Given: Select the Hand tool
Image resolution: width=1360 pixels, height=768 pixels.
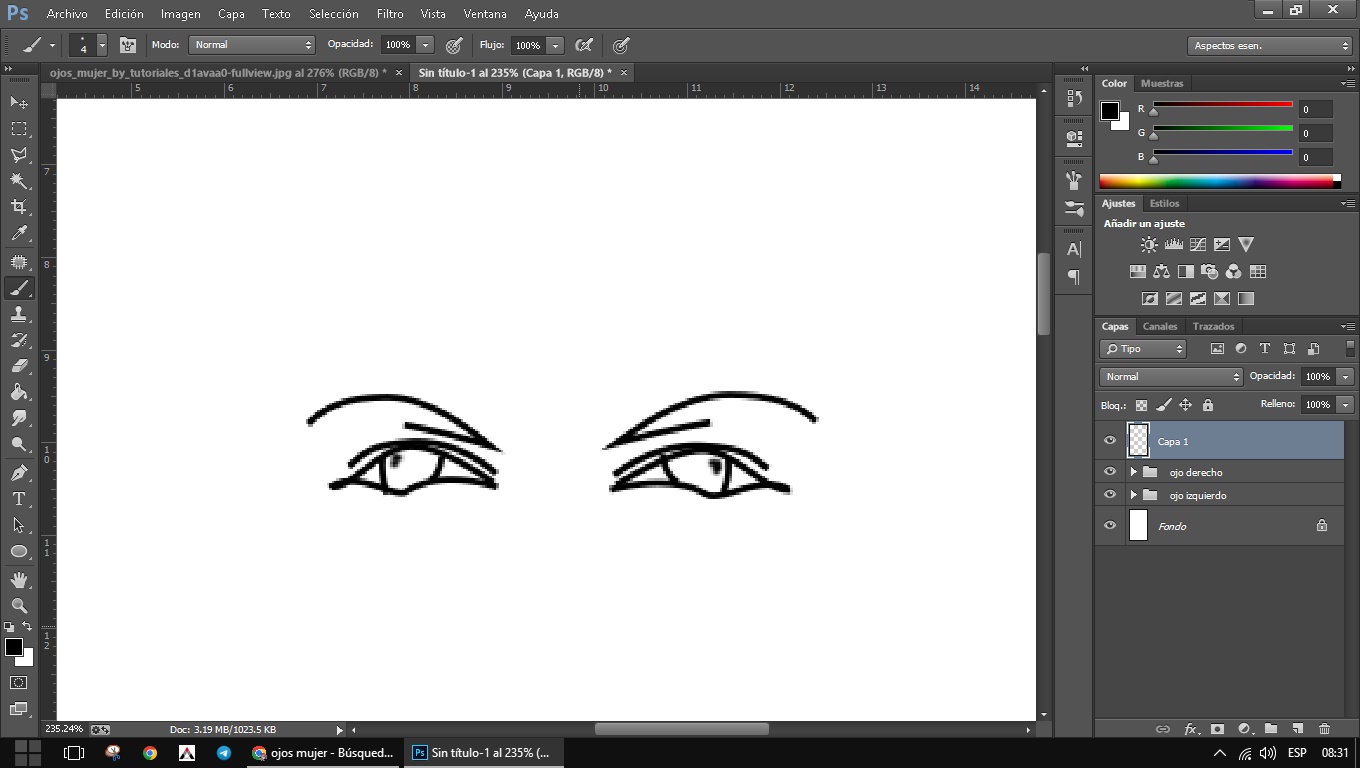Looking at the screenshot, I should pos(19,579).
